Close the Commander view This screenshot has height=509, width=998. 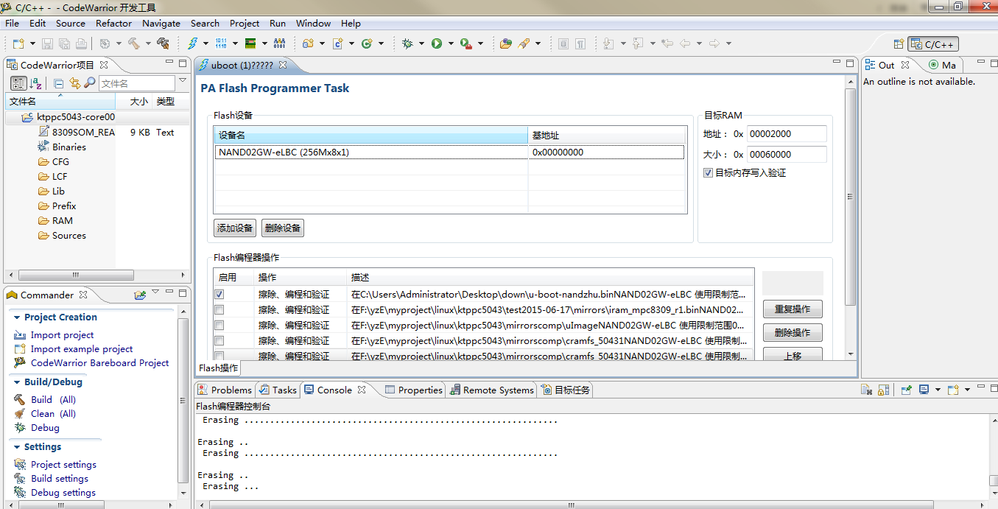(x=83, y=295)
